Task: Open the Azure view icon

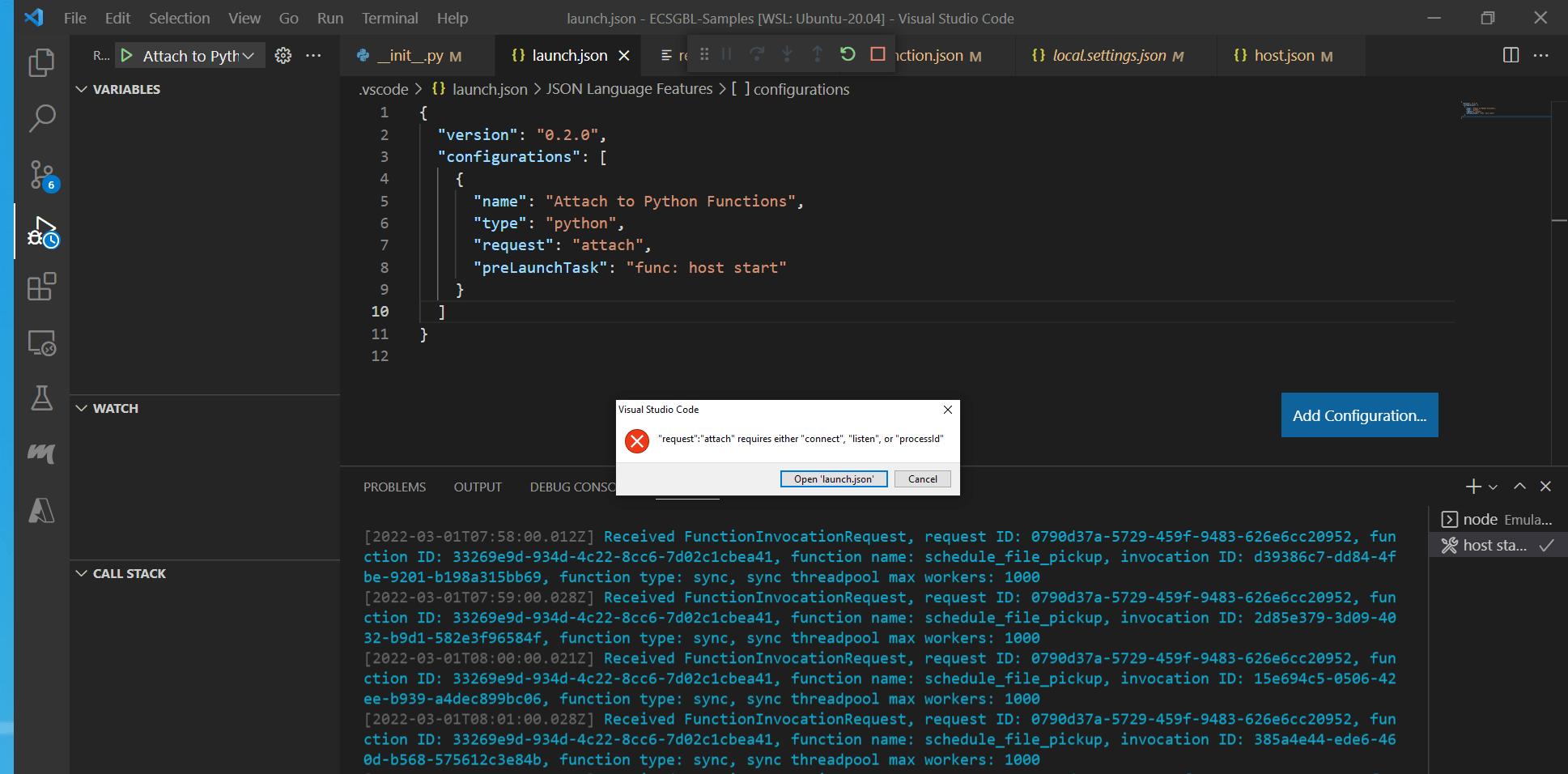Action: pyautogui.click(x=41, y=510)
